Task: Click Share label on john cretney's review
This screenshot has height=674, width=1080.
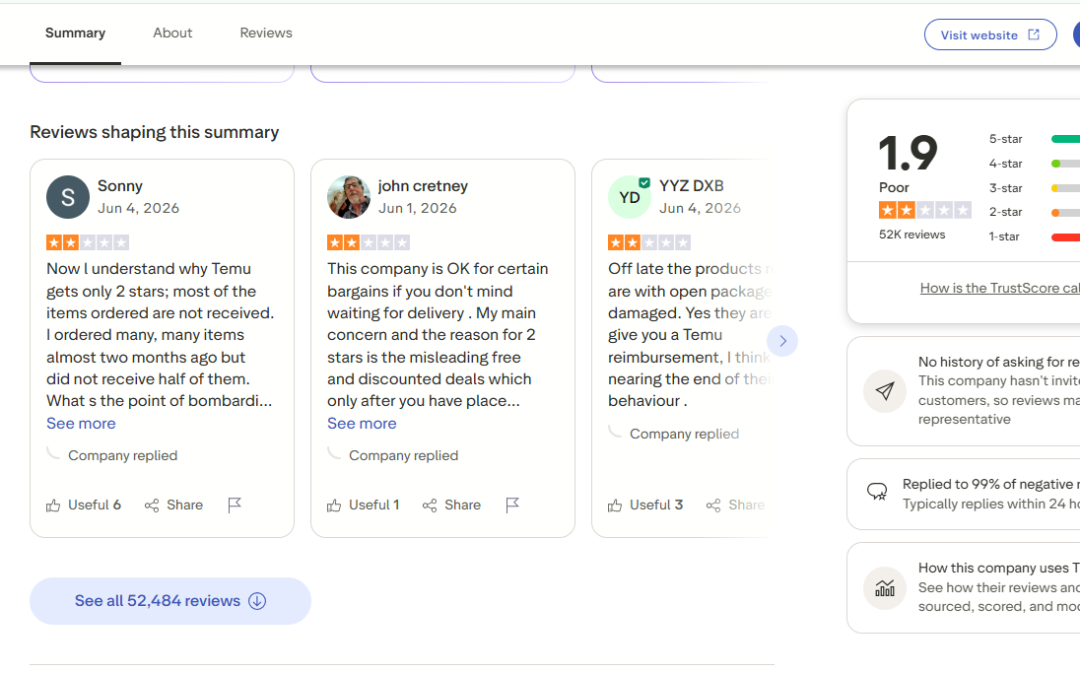Action: point(463,505)
